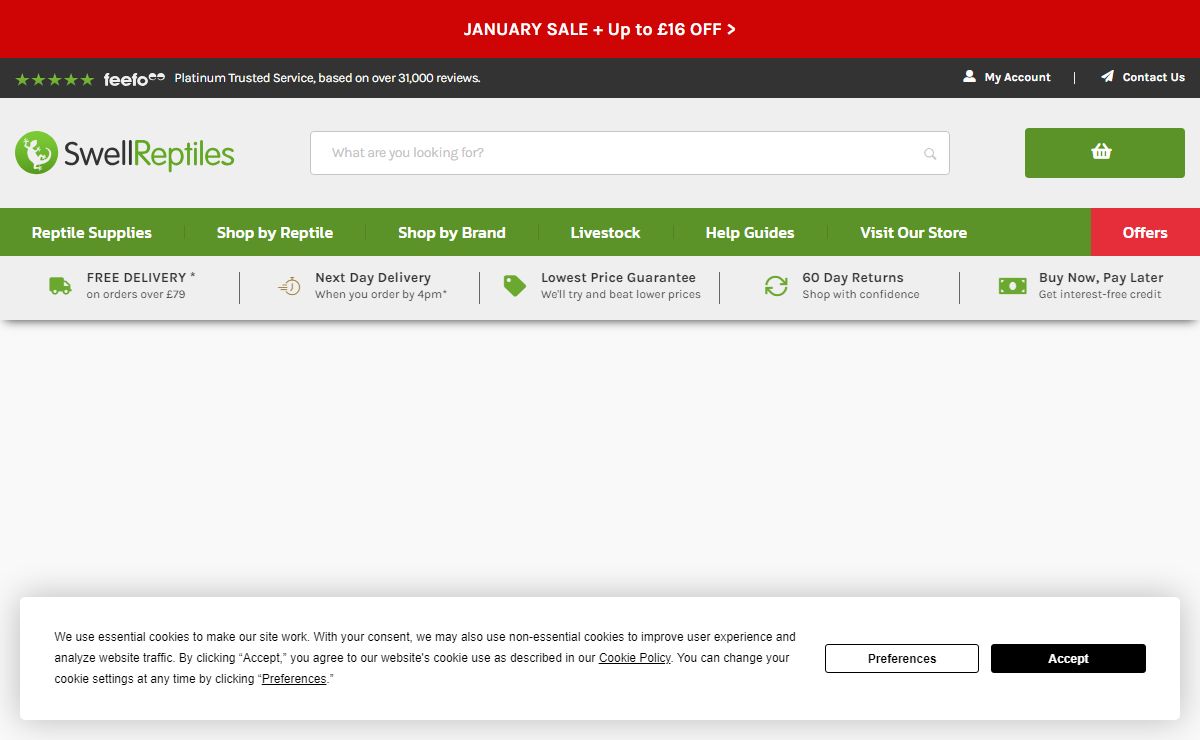Click the January Sale banner link
1200x740 pixels.
[x=600, y=29]
